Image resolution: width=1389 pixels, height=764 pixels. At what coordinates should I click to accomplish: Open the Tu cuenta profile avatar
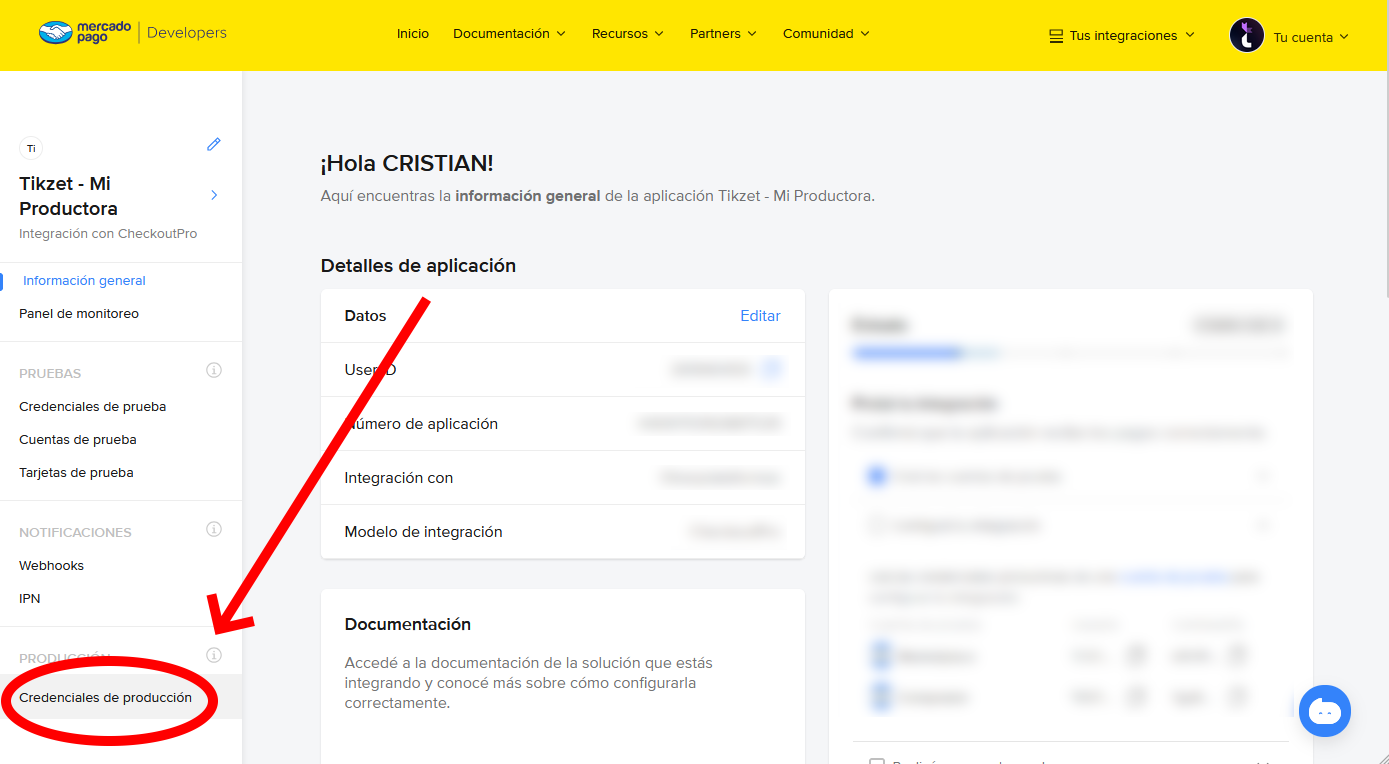[x=1247, y=36]
